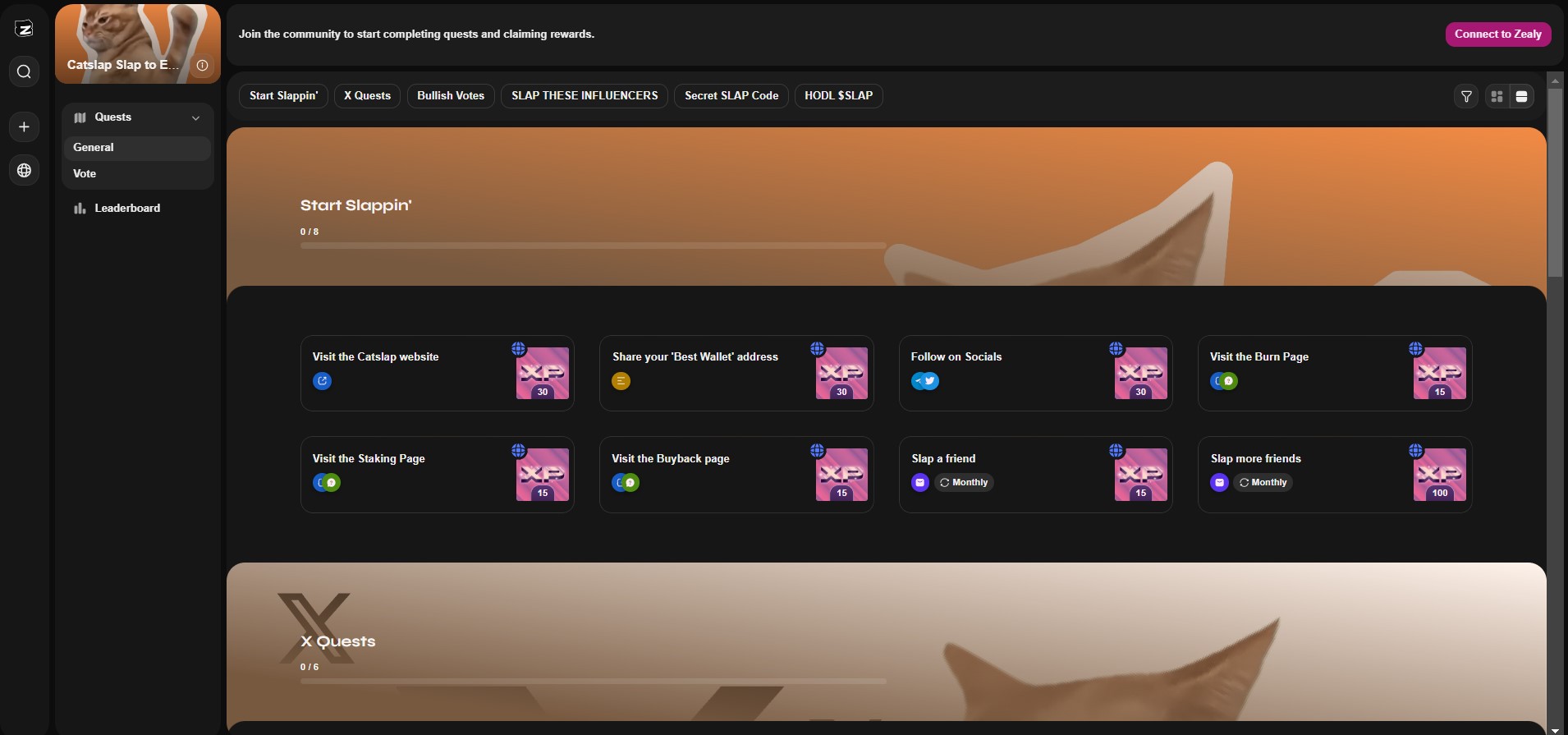The image size is (1568, 735).
Task: Click scrollbar up arrow
Action: [1555, 80]
